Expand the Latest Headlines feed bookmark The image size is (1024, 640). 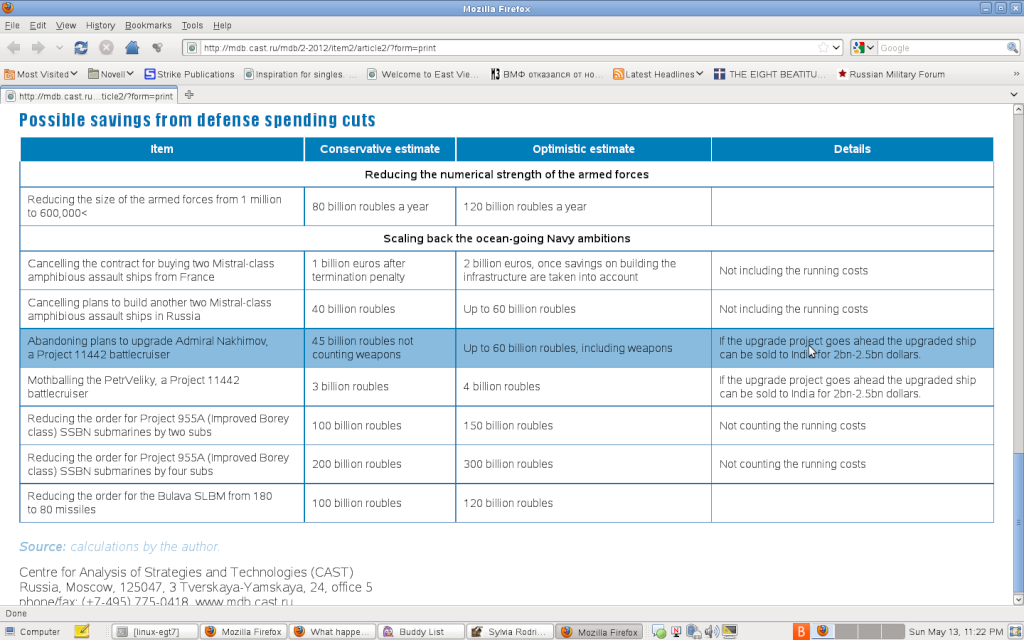point(658,74)
